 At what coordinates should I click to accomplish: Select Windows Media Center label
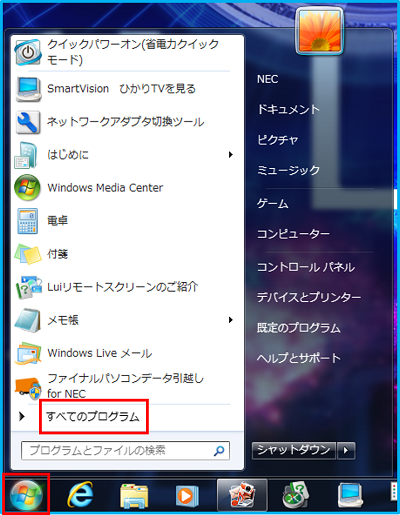click(105, 188)
